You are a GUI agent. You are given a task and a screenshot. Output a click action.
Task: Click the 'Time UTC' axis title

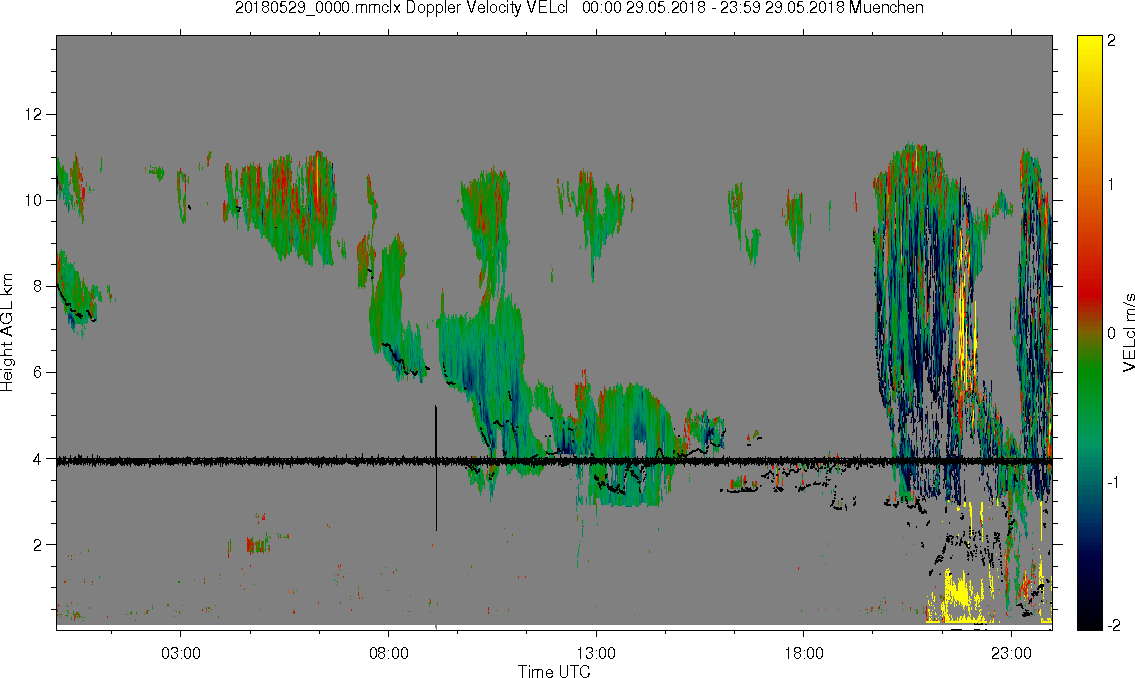click(554, 671)
